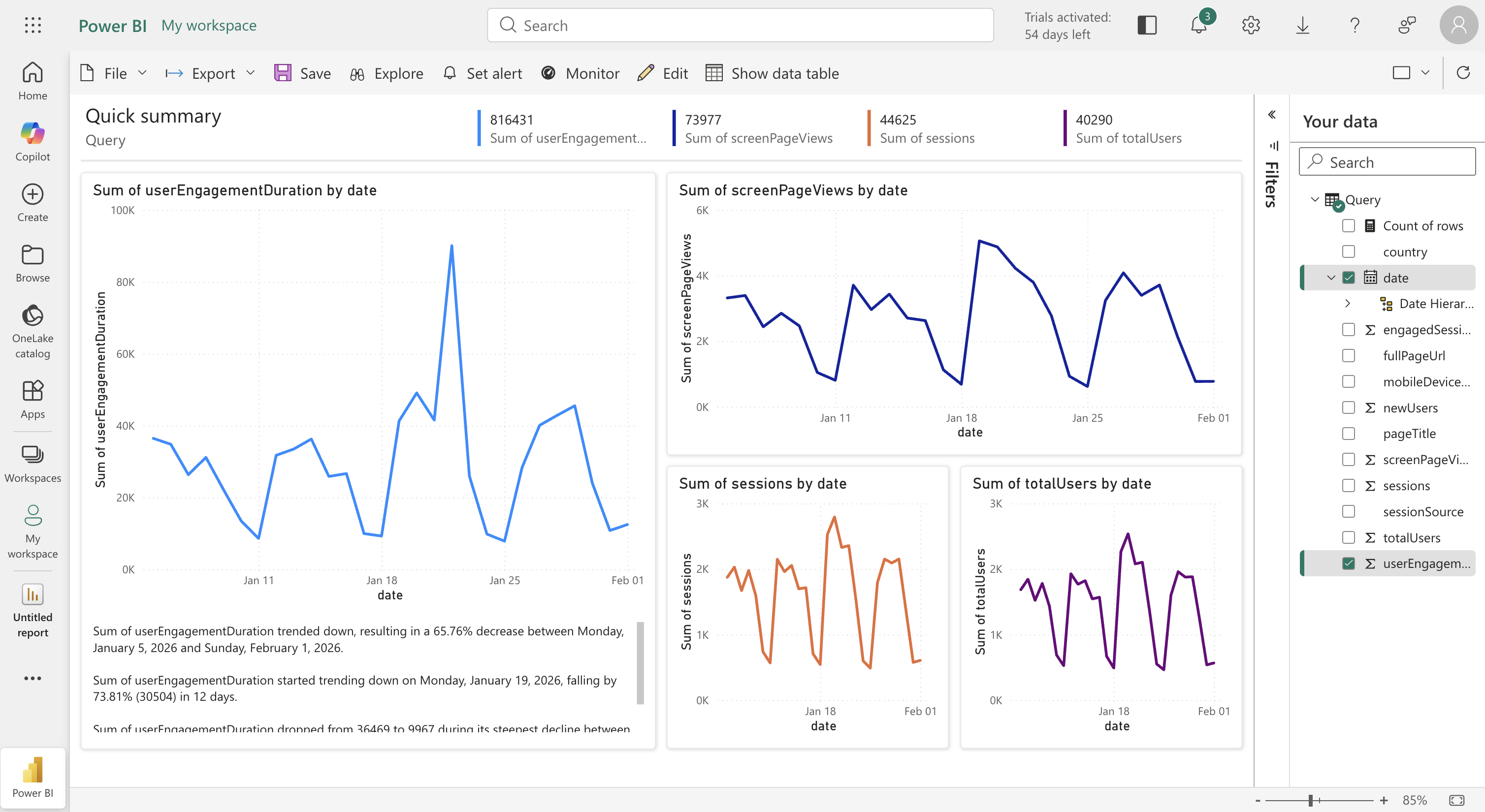1485x812 pixels.
Task: Check the totalUsers field checkbox
Action: click(x=1349, y=537)
